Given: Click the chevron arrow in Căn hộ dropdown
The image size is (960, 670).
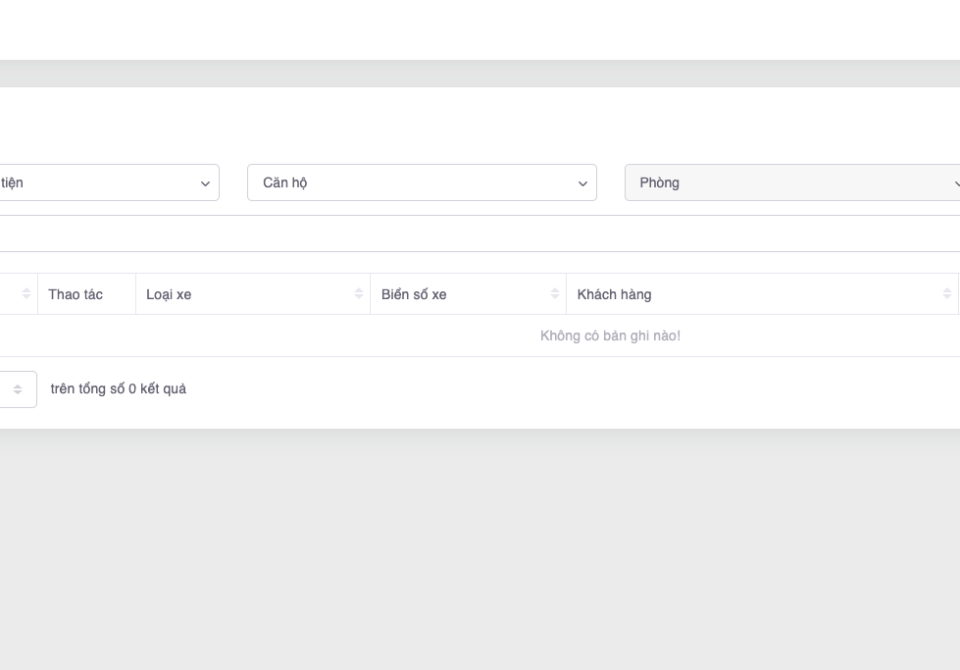Looking at the screenshot, I should tap(582, 184).
